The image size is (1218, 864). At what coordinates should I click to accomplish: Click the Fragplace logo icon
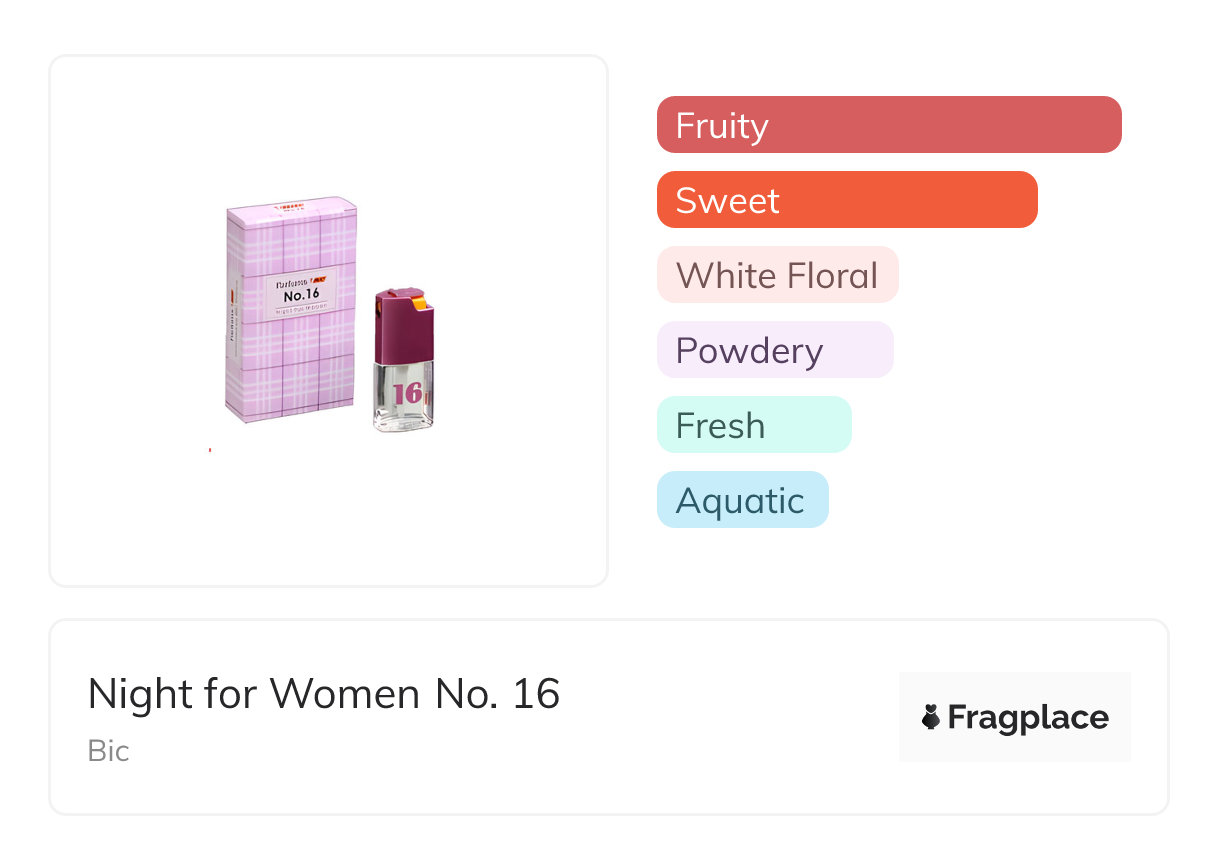click(x=931, y=717)
